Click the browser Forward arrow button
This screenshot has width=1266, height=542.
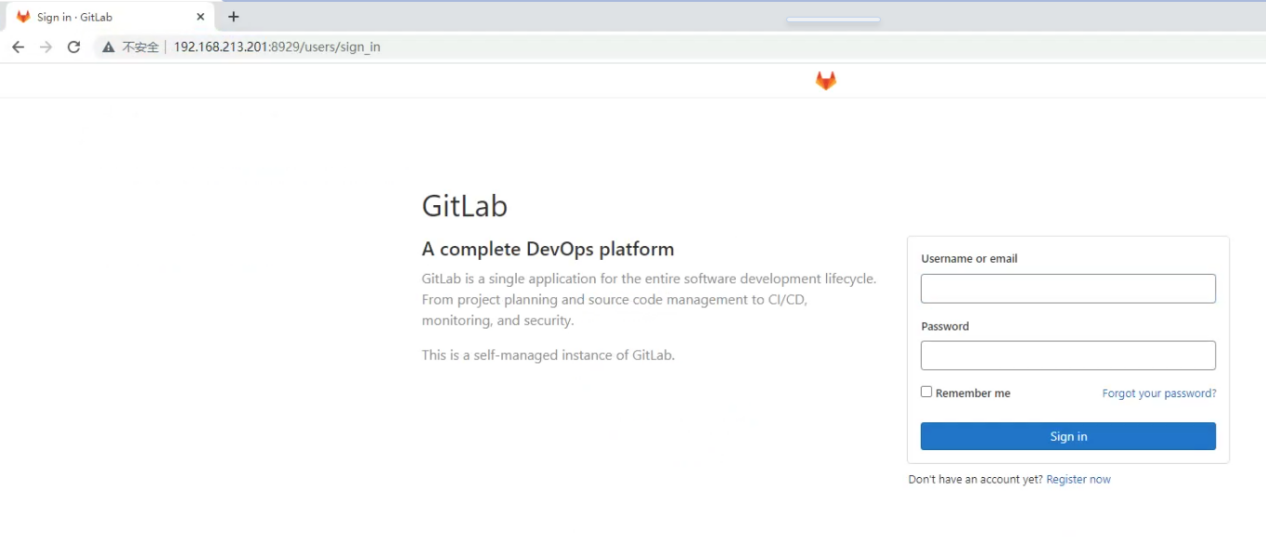[x=46, y=47]
